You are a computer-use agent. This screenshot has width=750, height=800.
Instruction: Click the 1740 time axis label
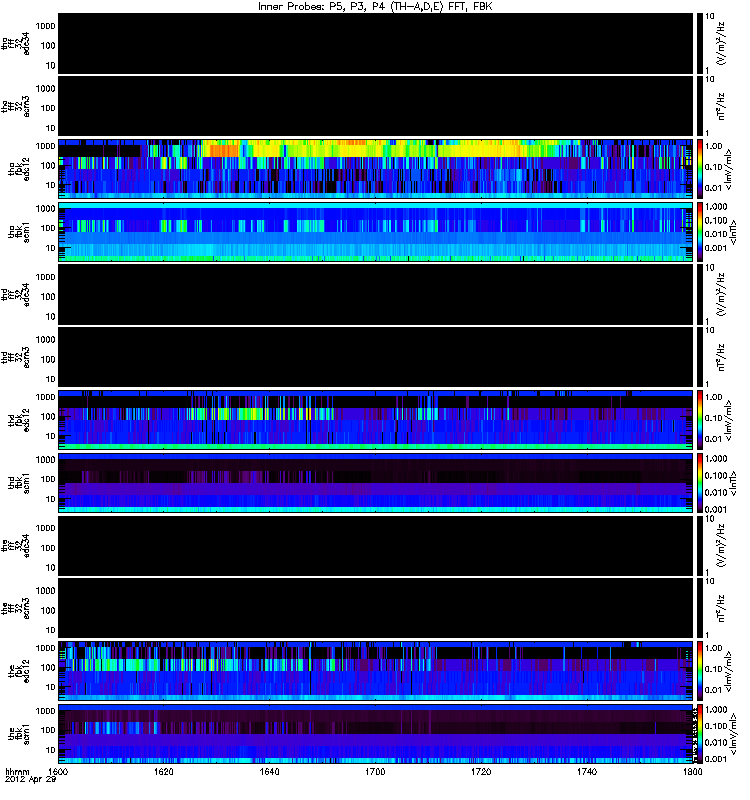[x=587, y=771]
